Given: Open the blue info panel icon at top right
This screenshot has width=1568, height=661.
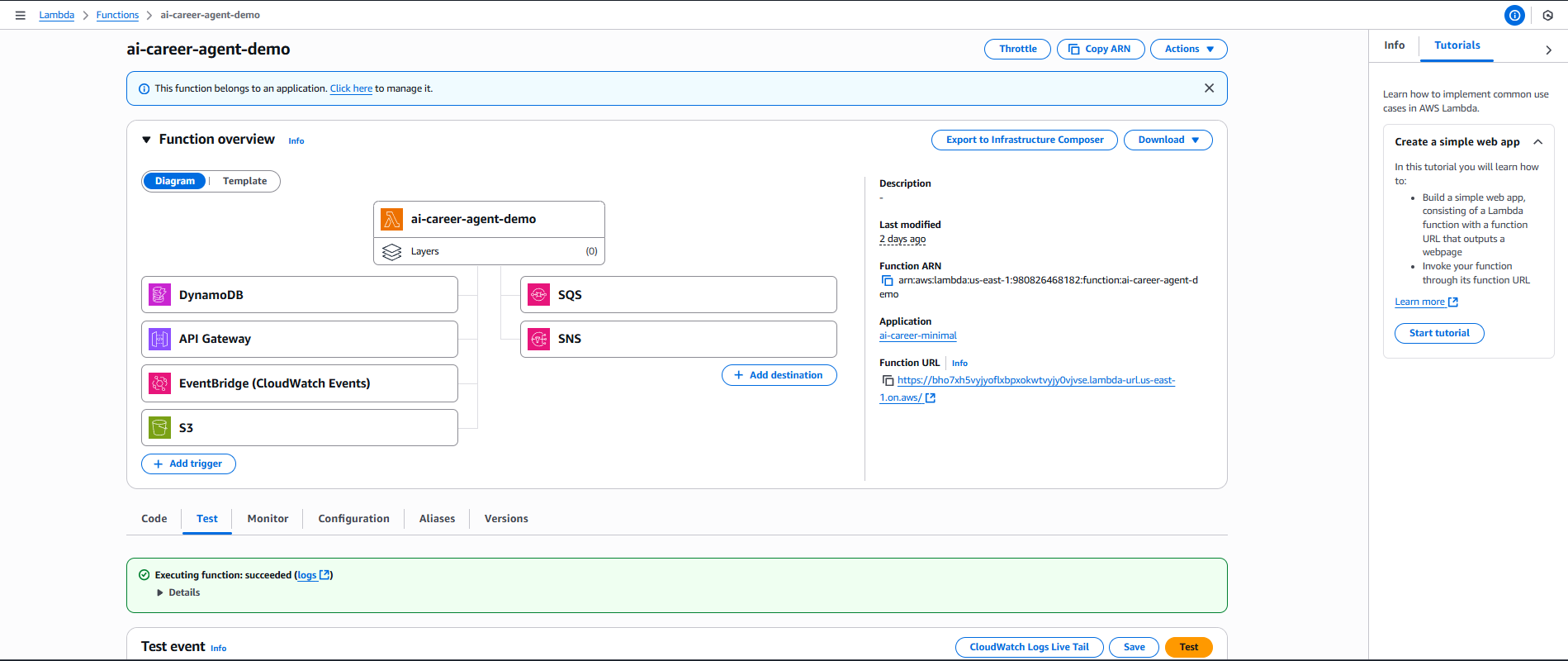Looking at the screenshot, I should pyautogui.click(x=1514, y=15).
